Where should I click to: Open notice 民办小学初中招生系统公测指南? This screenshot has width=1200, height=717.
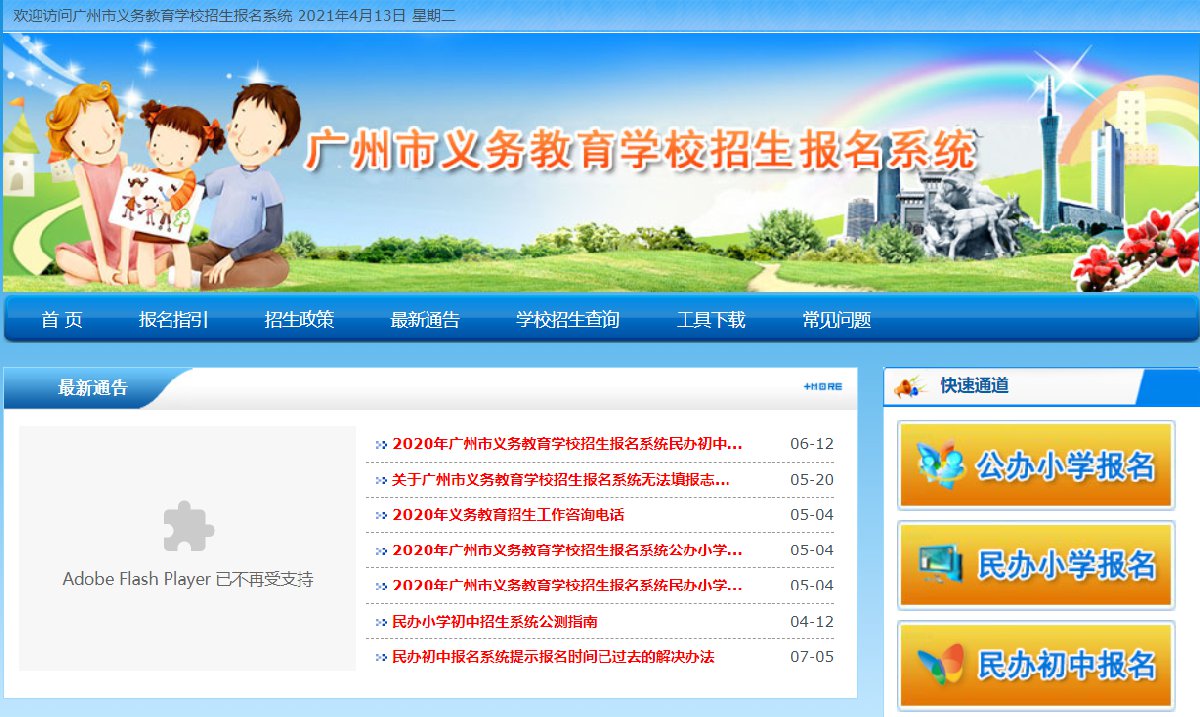[x=495, y=621]
